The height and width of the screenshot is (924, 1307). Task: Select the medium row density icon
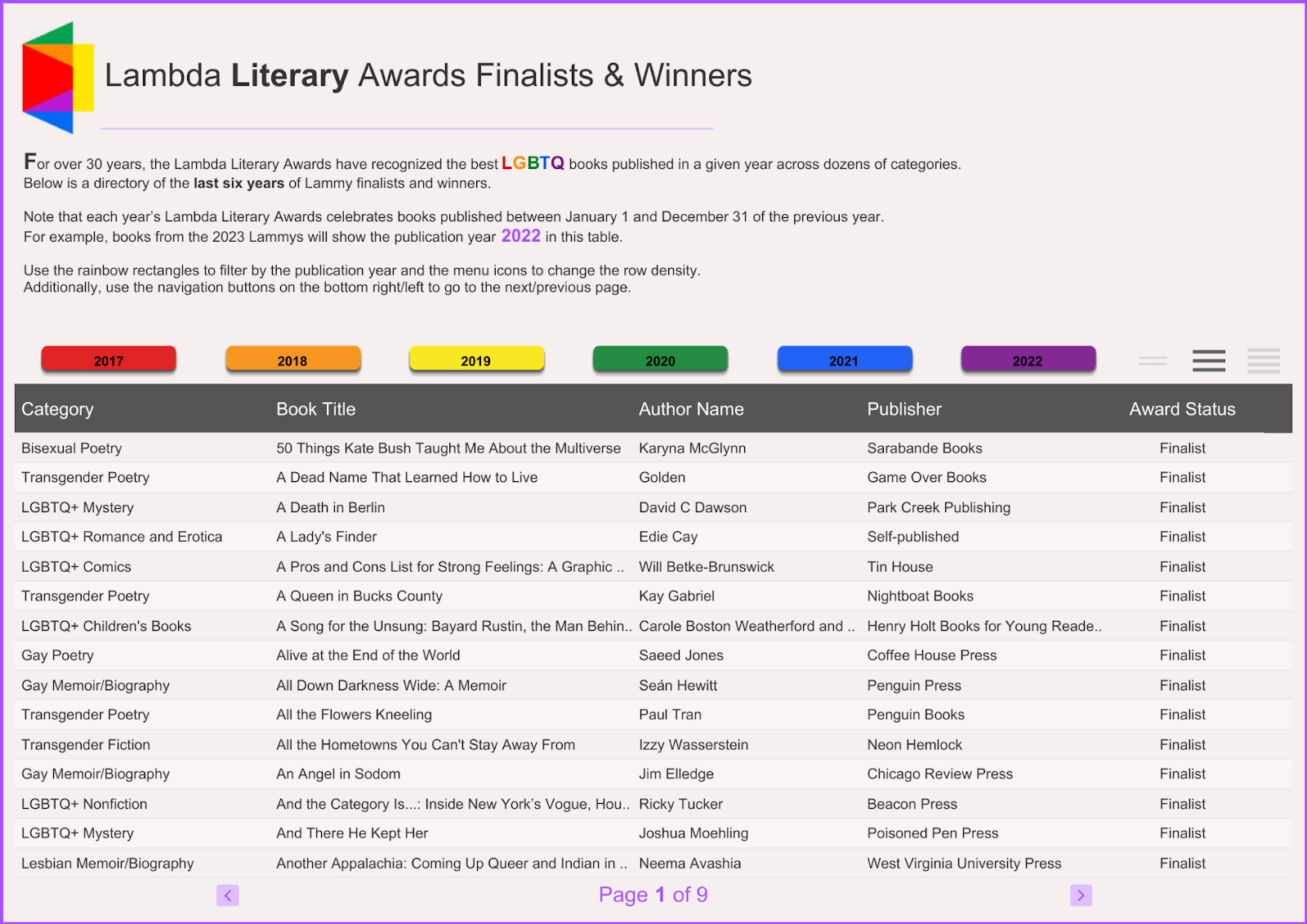click(1208, 360)
